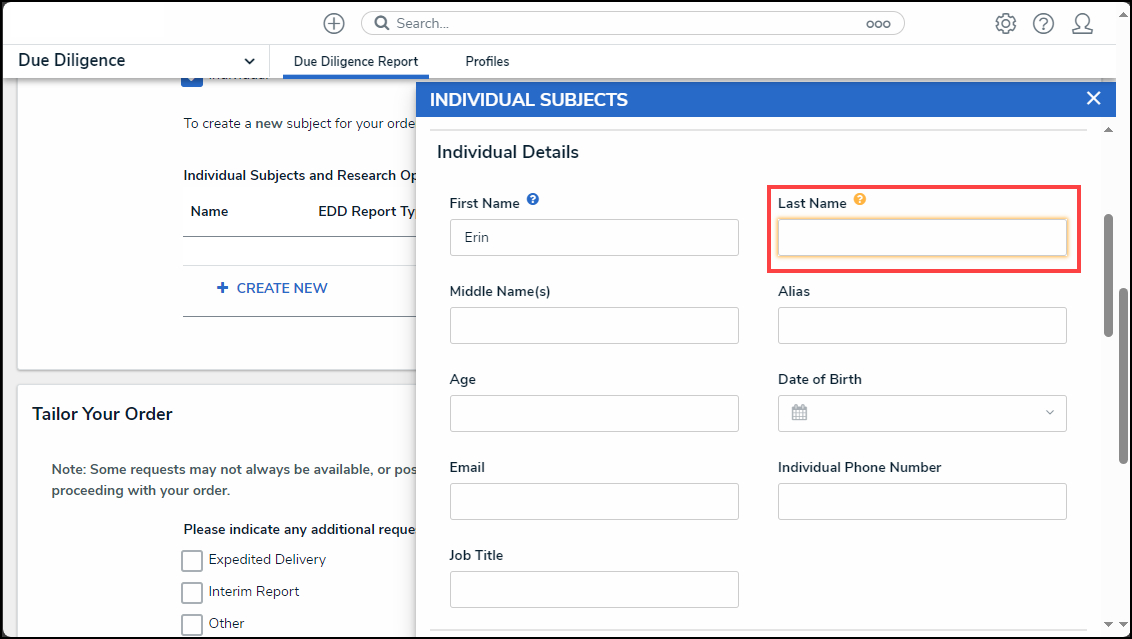
Task: Close the Individual Subjects panel
Action: tap(1094, 98)
